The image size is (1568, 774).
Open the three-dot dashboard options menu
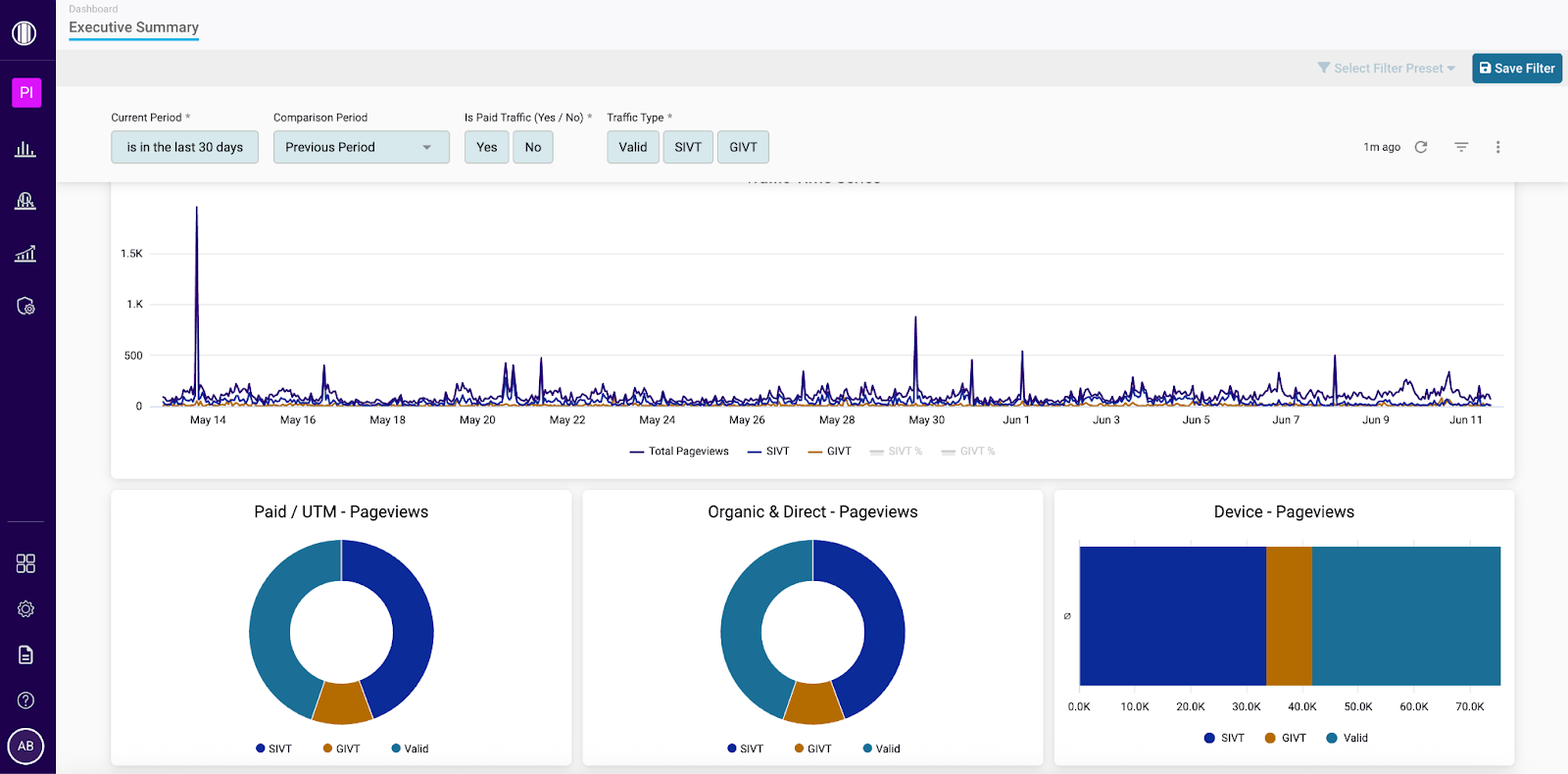1497,147
